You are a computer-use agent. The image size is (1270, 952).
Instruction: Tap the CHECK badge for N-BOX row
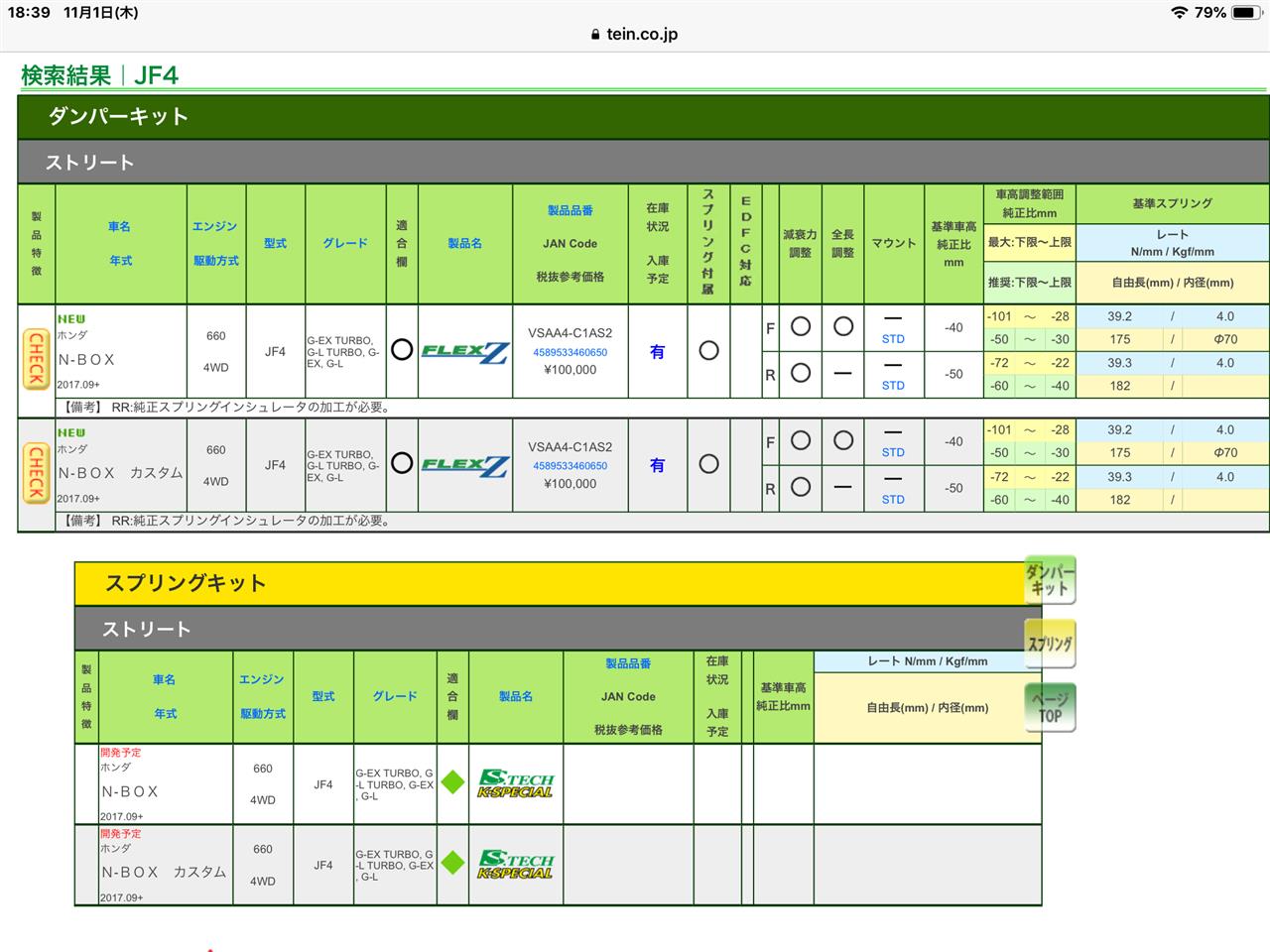36,359
